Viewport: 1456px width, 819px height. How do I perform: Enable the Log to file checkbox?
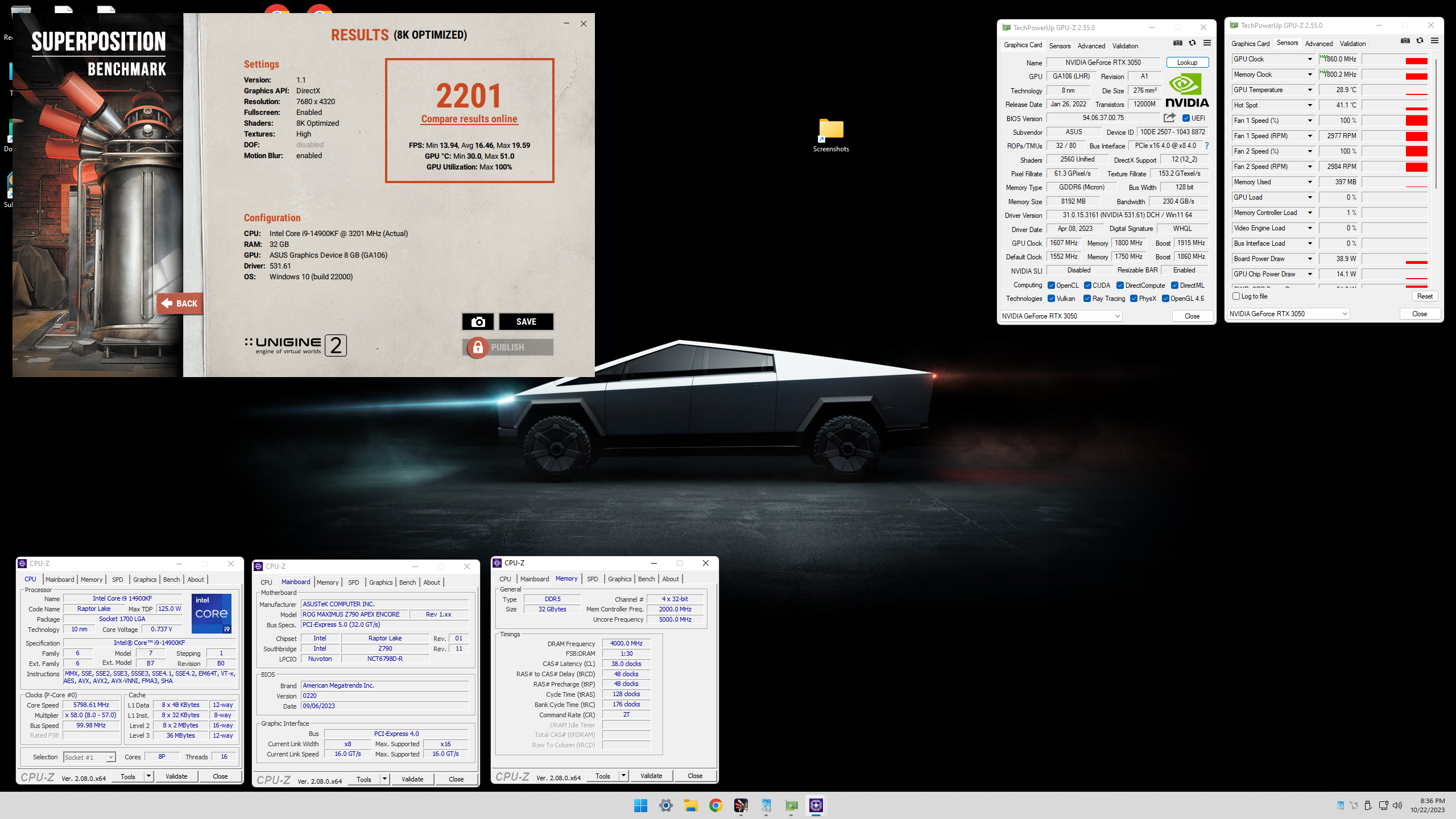[1236, 296]
